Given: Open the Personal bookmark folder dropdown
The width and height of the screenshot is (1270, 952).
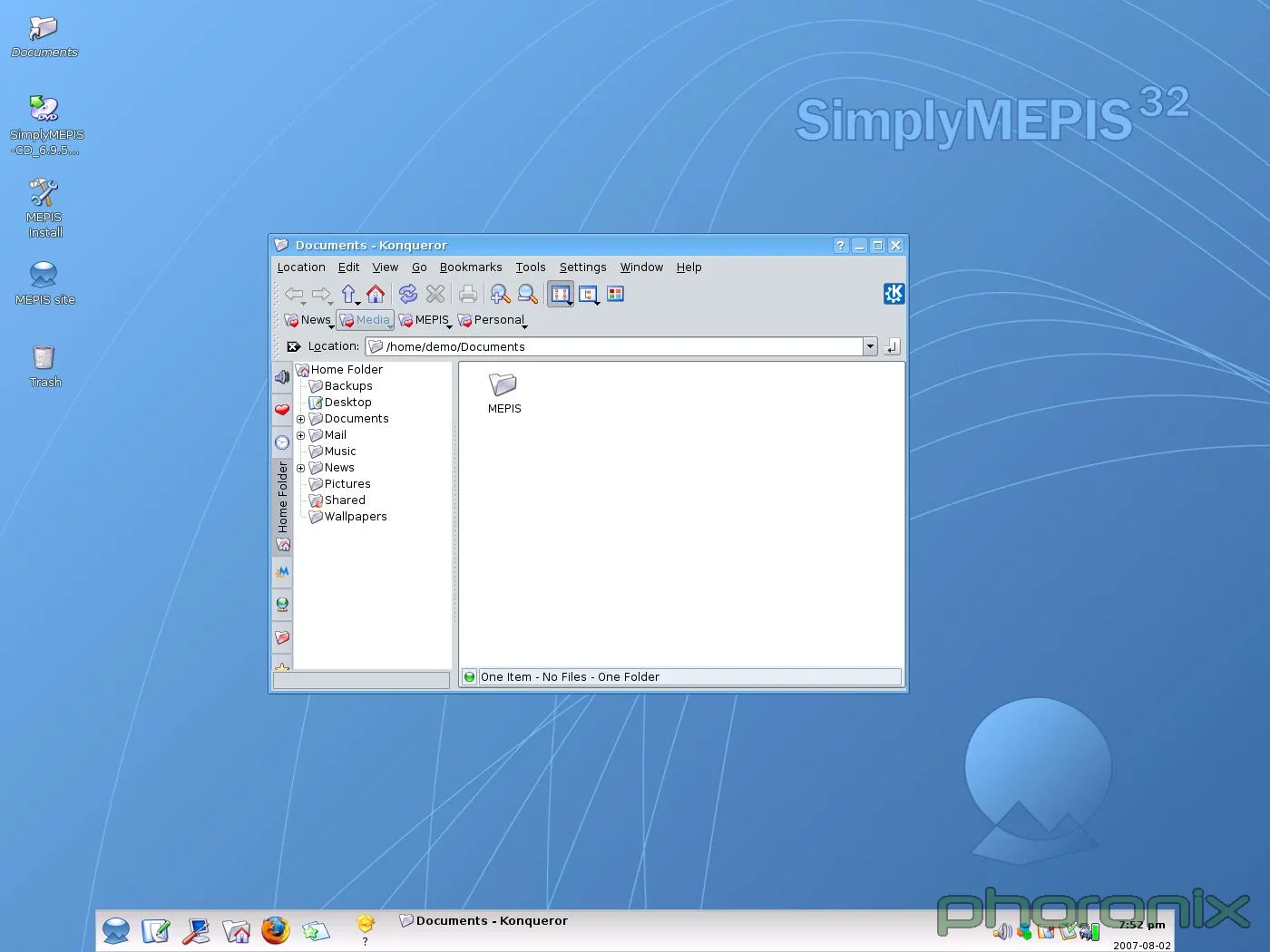Looking at the screenshot, I should click(x=493, y=320).
